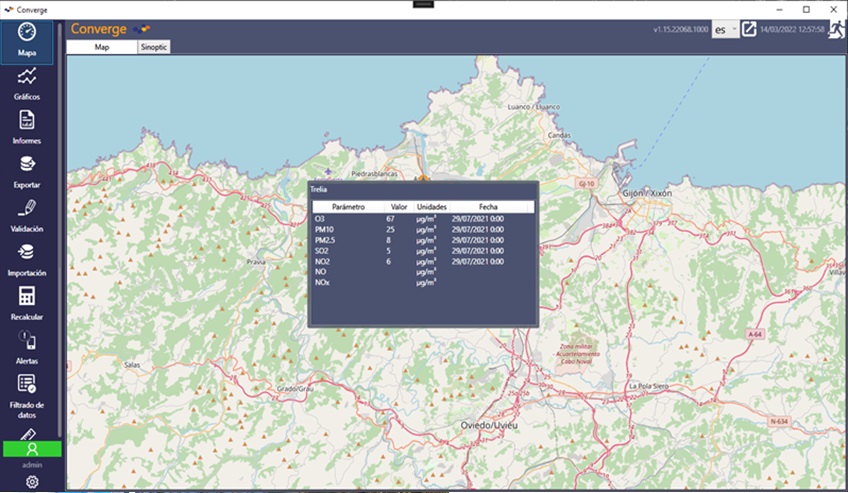Select the Map tab
The height and width of the screenshot is (493, 848).
pos(102,47)
